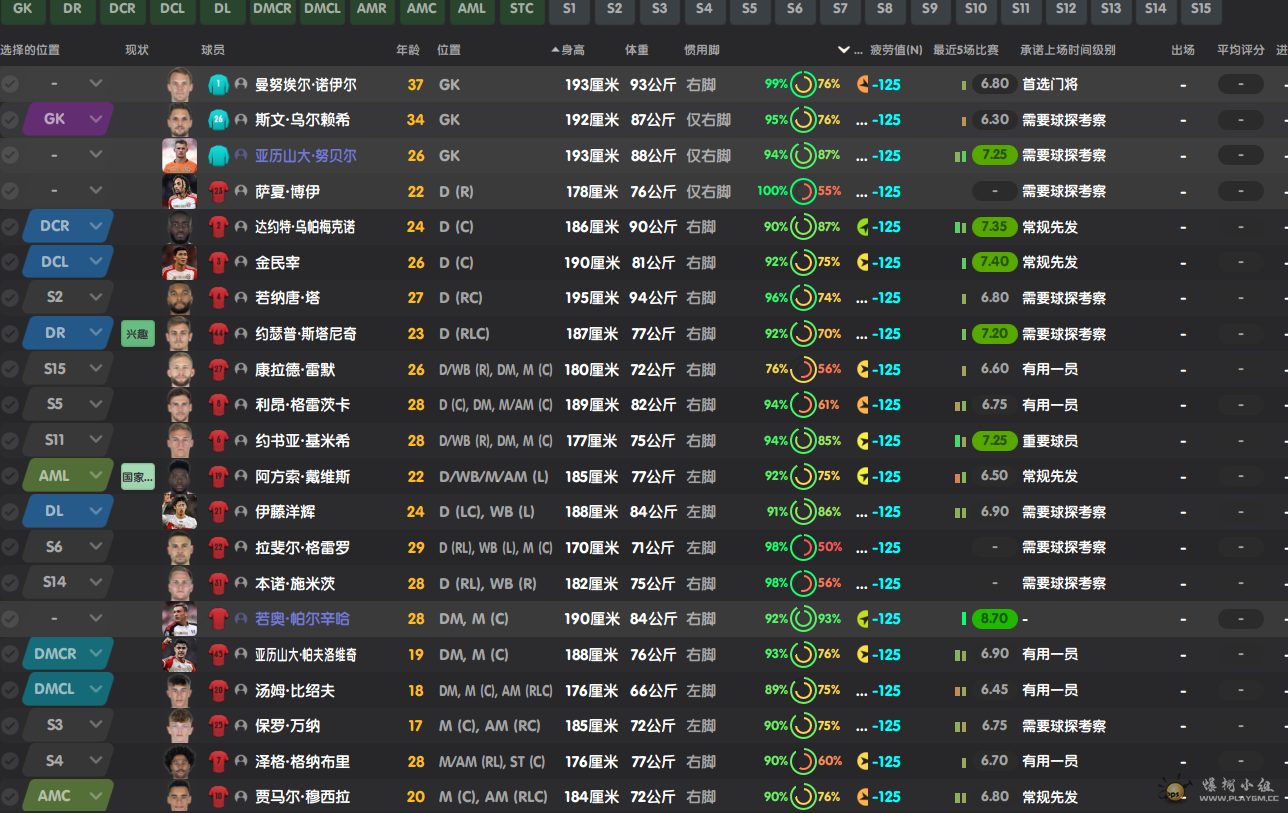Sort by the 承诺上场时间级别 column header
The width and height of the screenshot is (1288, 813).
coord(1067,50)
